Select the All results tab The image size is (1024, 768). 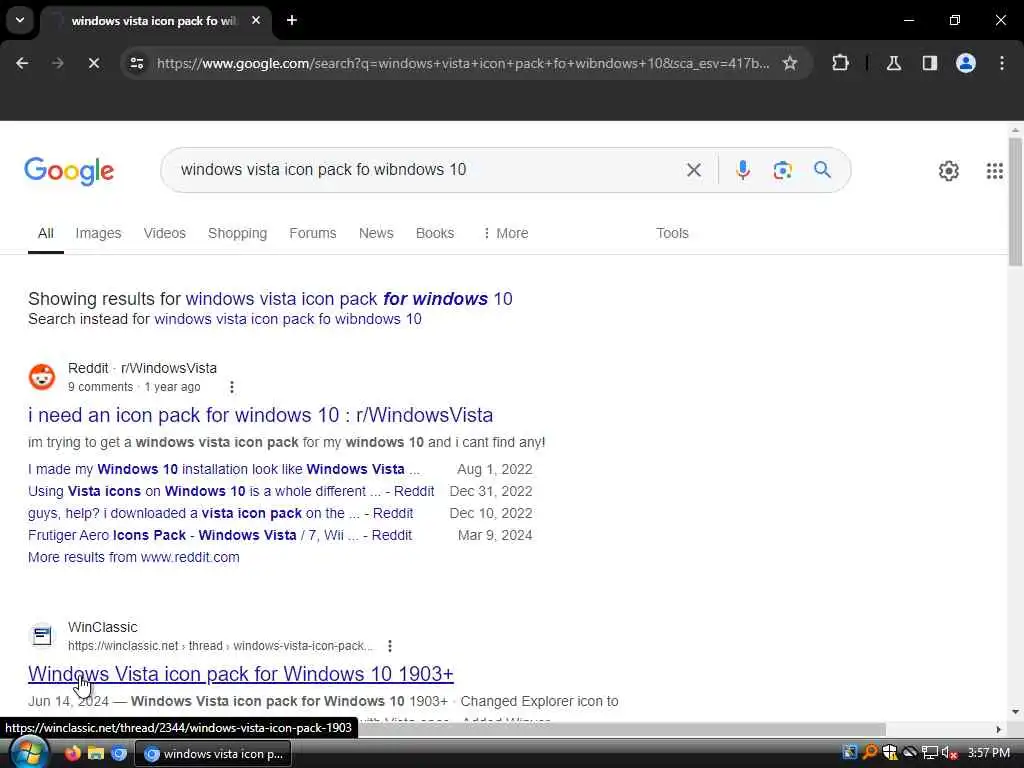[x=46, y=233]
